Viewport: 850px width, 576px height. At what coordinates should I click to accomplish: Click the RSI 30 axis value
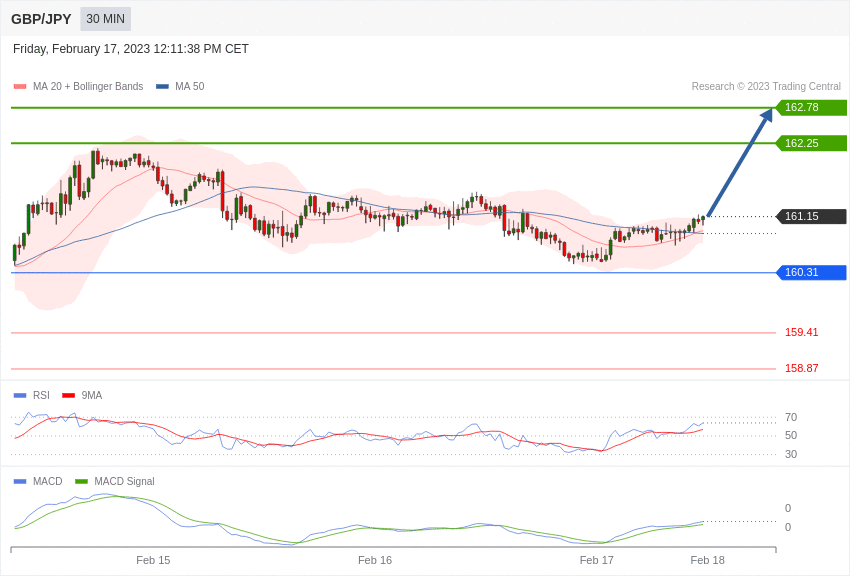tap(791, 454)
